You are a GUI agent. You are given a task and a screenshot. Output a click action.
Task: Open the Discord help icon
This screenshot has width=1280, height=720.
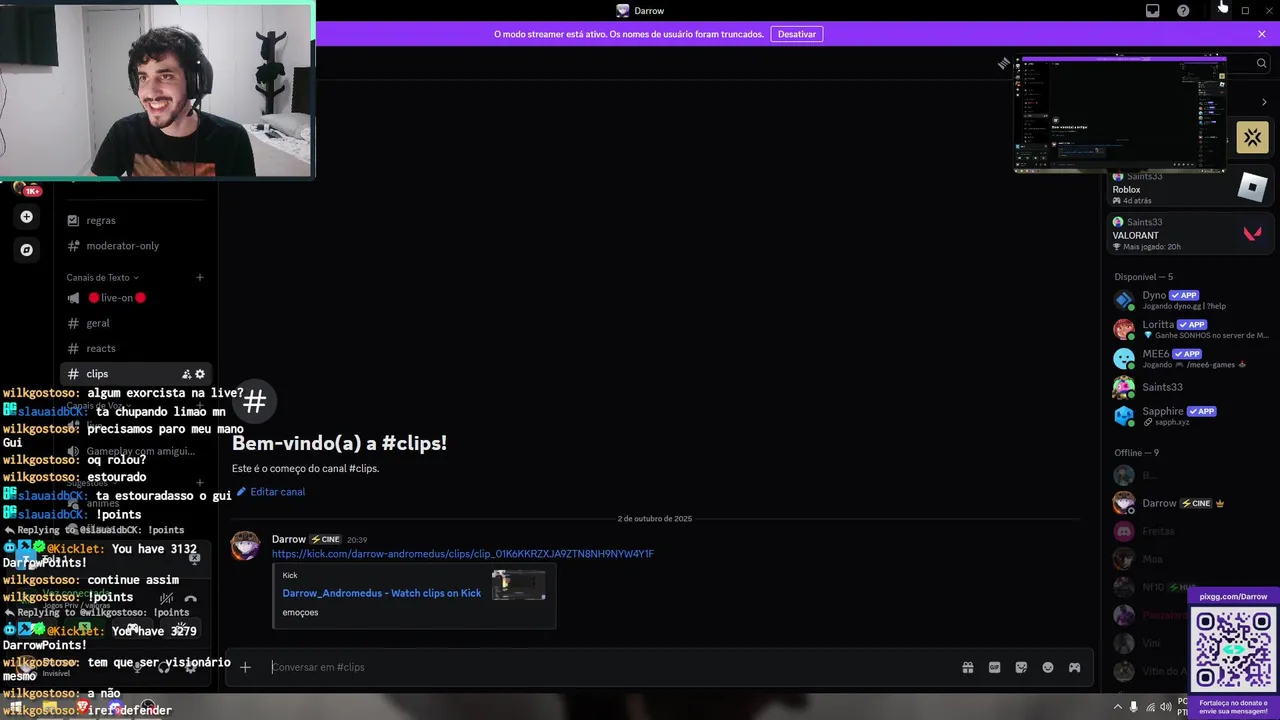click(1183, 10)
